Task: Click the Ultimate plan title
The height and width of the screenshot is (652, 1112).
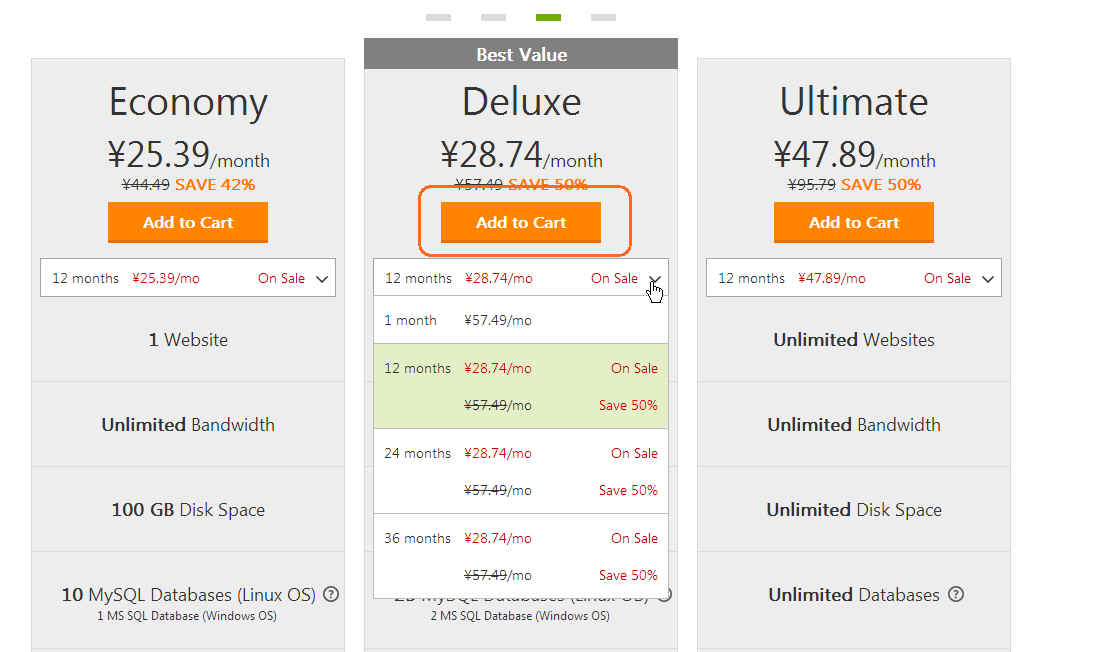Action: 854,101
